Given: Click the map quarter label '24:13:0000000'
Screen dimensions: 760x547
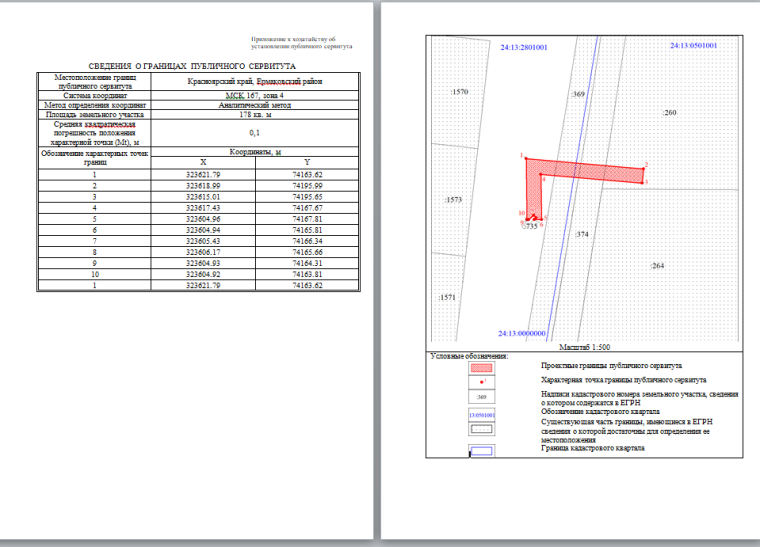Looking at the screenshot, I should pos(522,334).
